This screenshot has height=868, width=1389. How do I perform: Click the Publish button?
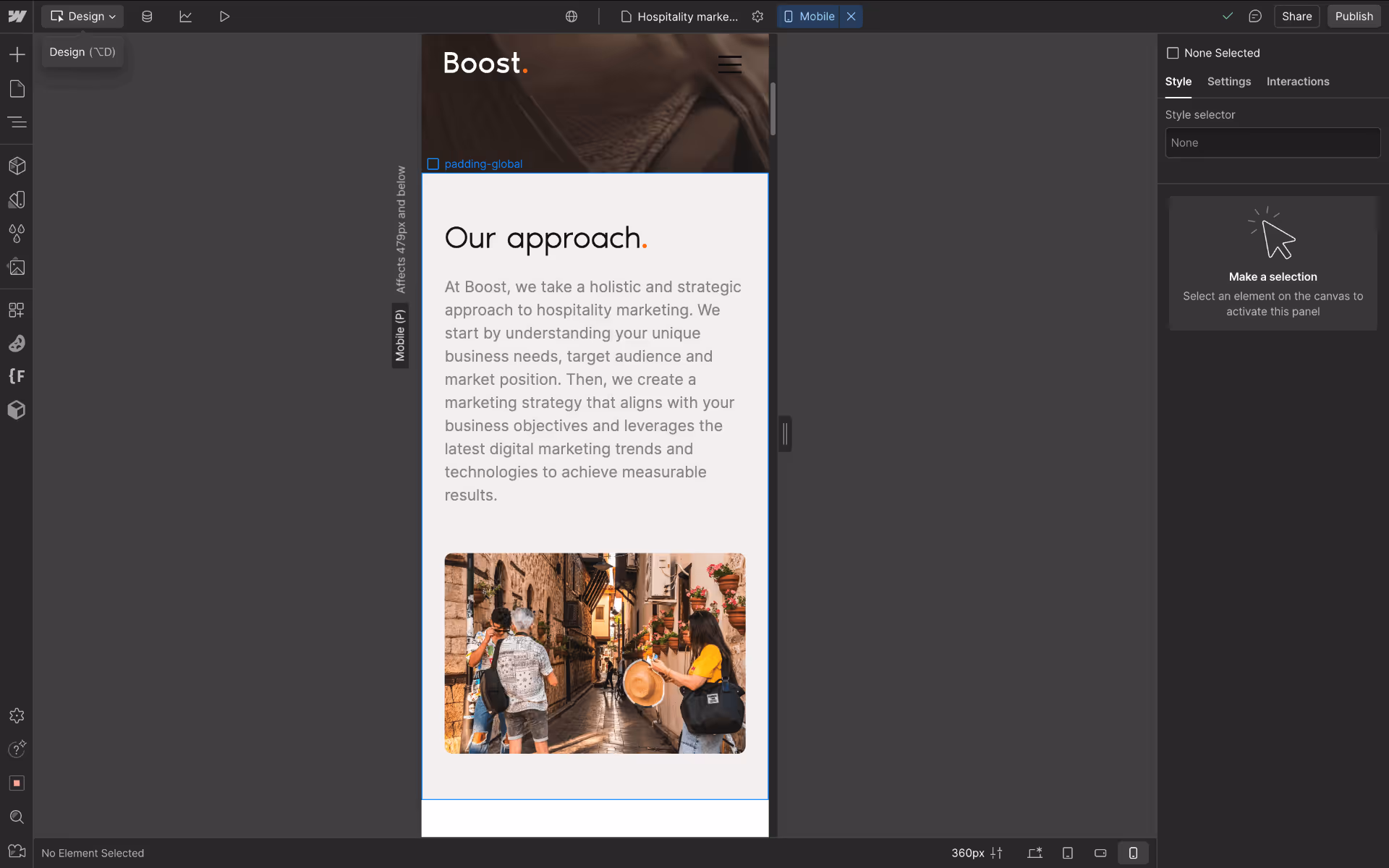[x=1354, y=16]
